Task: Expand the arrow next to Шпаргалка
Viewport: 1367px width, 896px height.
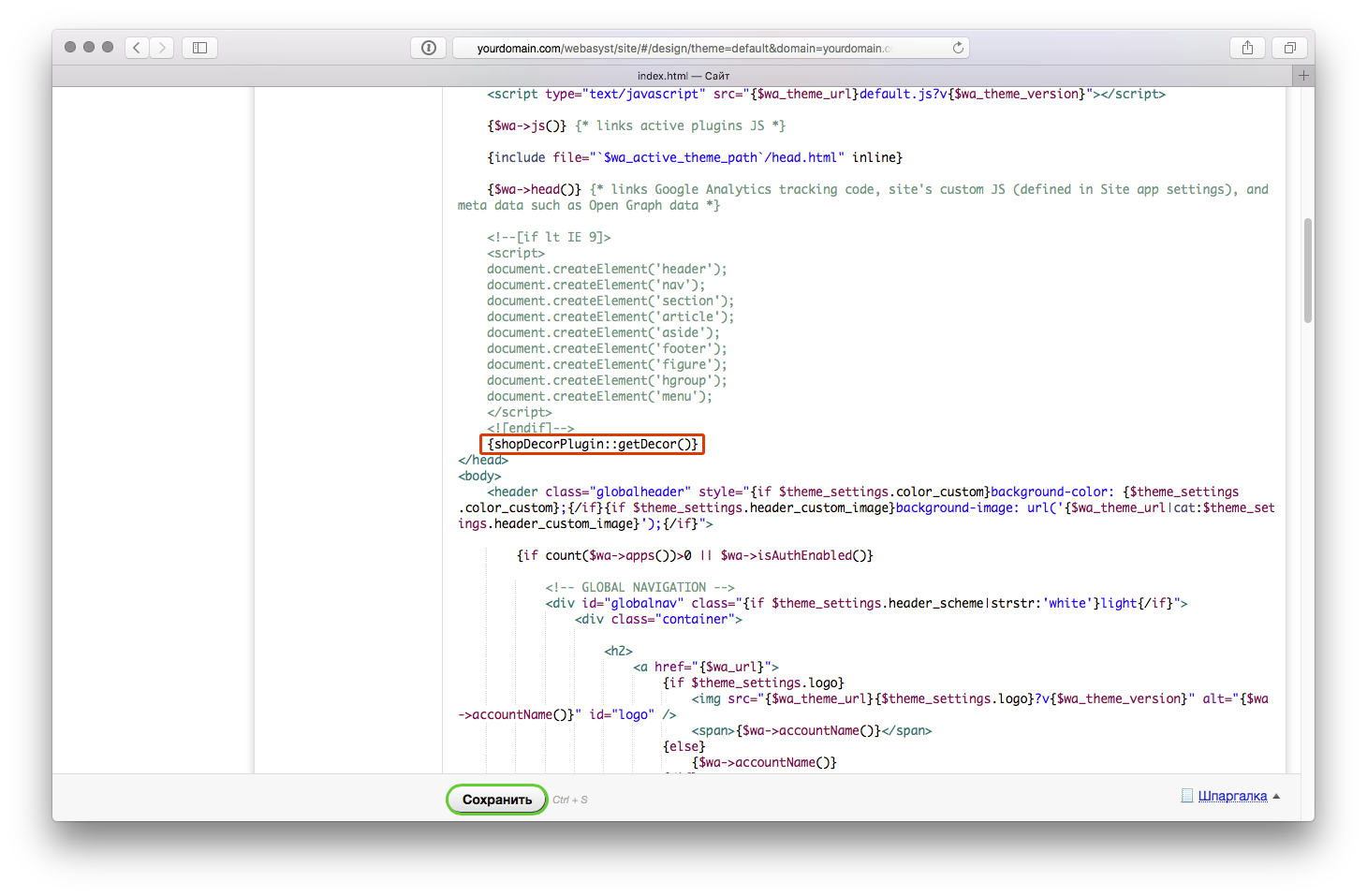Action: tap(1276, 796)
